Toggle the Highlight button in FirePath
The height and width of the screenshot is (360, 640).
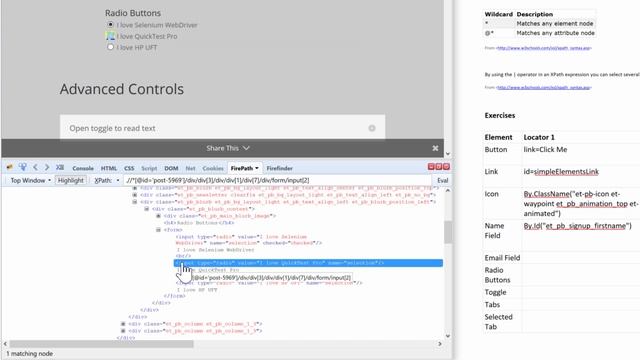point(71,180)
